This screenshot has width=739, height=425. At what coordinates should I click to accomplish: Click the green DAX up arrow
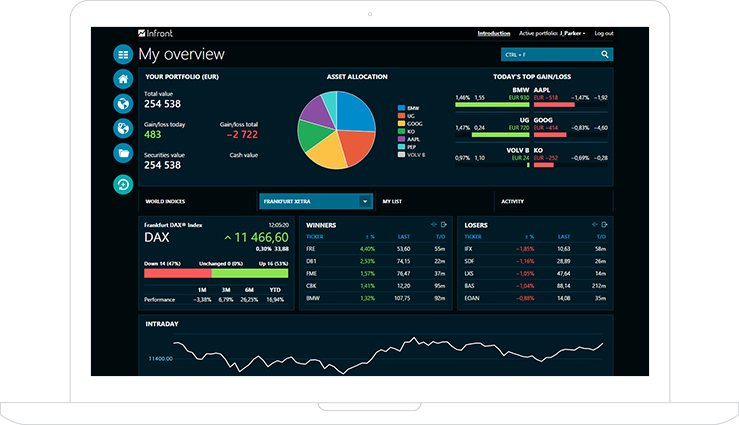(228, 237)
